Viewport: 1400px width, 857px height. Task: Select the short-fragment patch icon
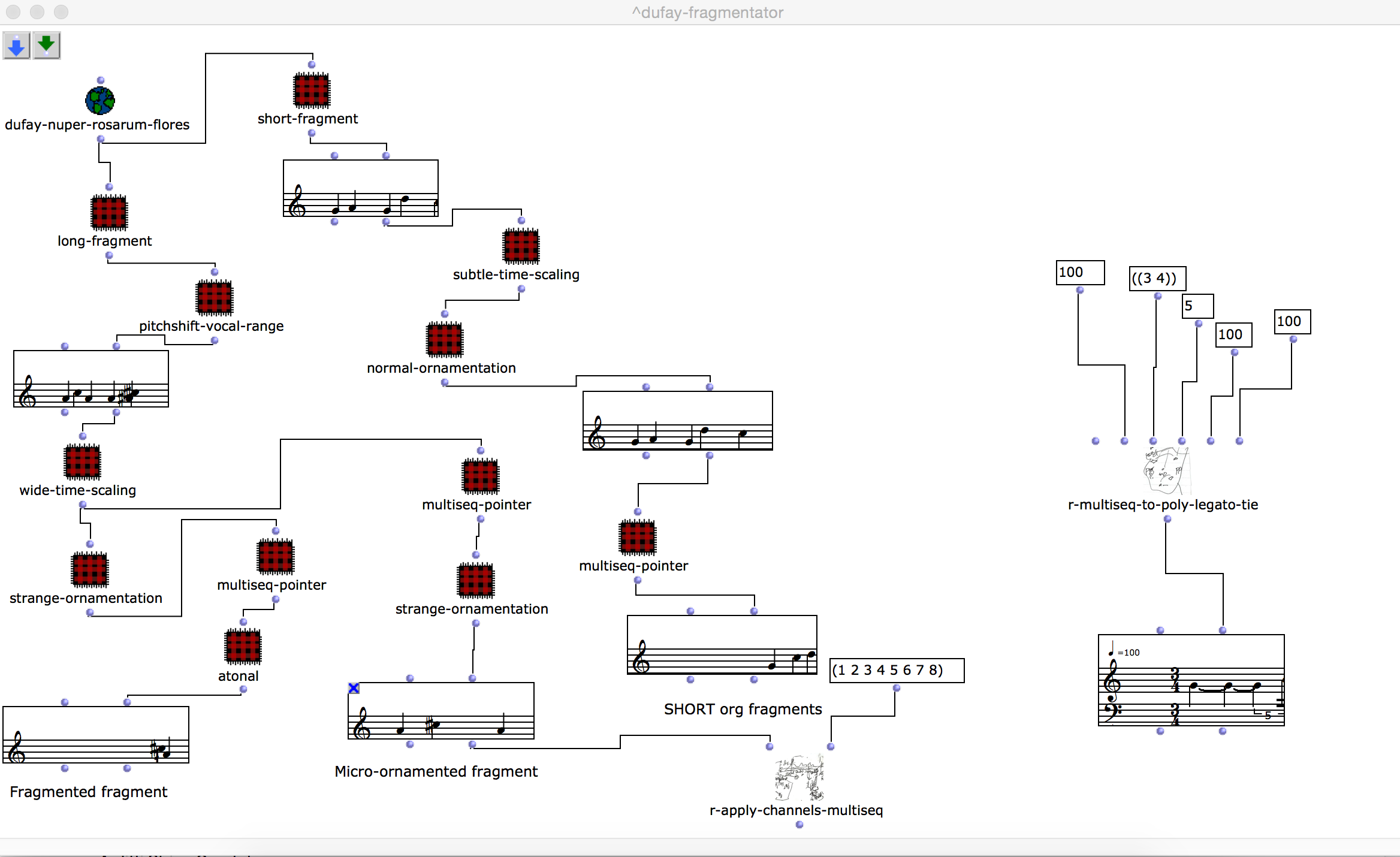click(312, 90)
